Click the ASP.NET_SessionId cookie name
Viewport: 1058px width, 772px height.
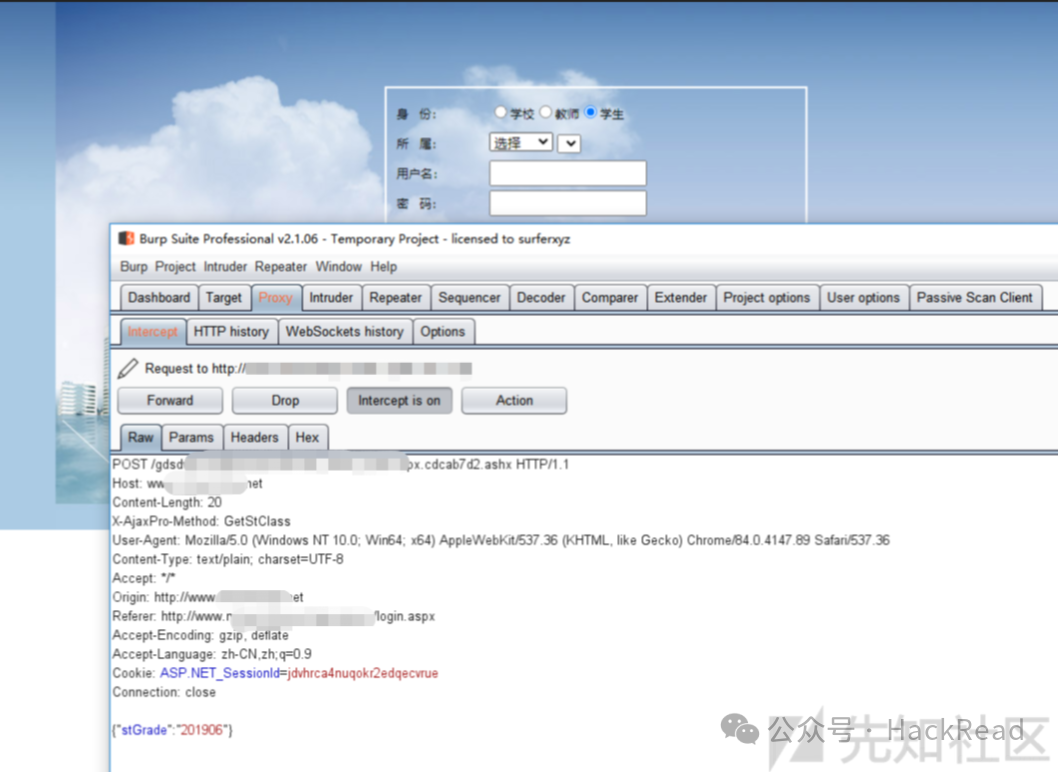click(219, 673)
